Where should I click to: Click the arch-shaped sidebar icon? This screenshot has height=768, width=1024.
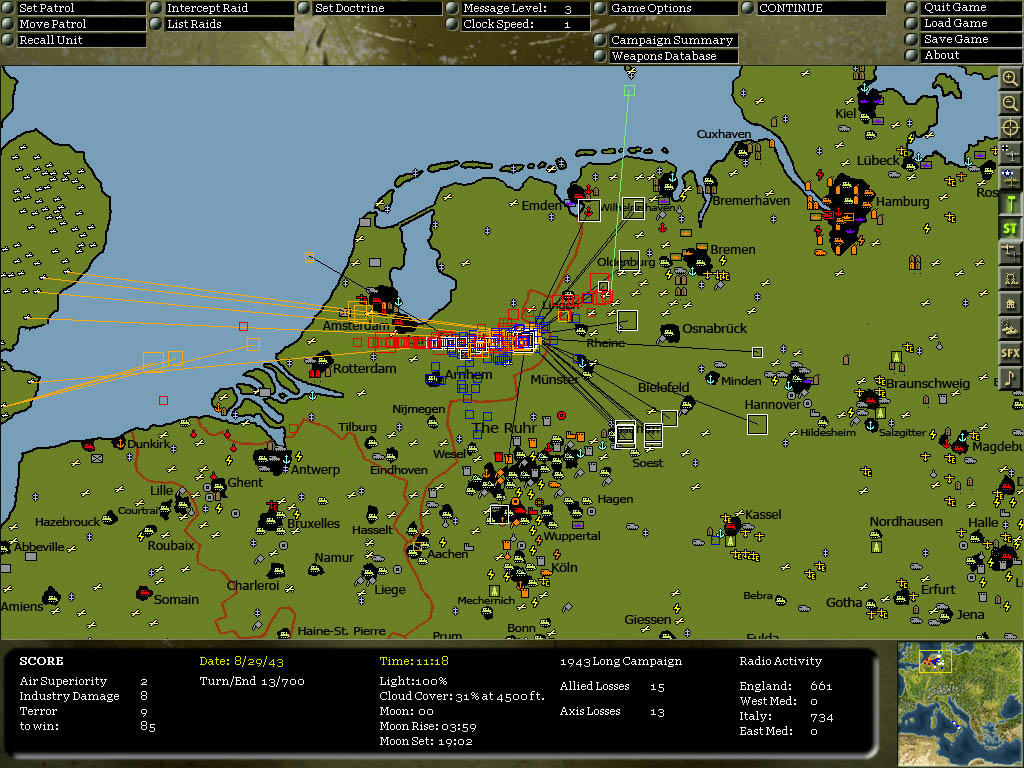pos(1010,278)
